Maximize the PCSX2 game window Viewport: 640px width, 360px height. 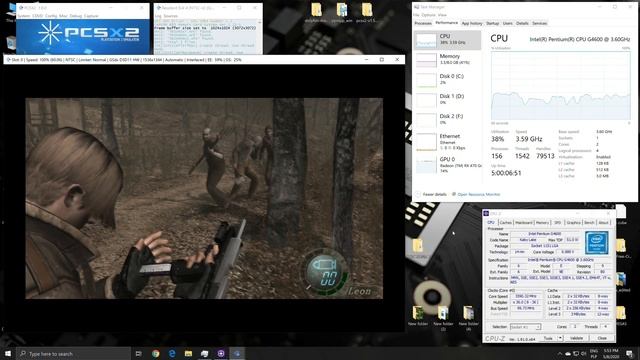pyautogui.click(x=382, y=60)
